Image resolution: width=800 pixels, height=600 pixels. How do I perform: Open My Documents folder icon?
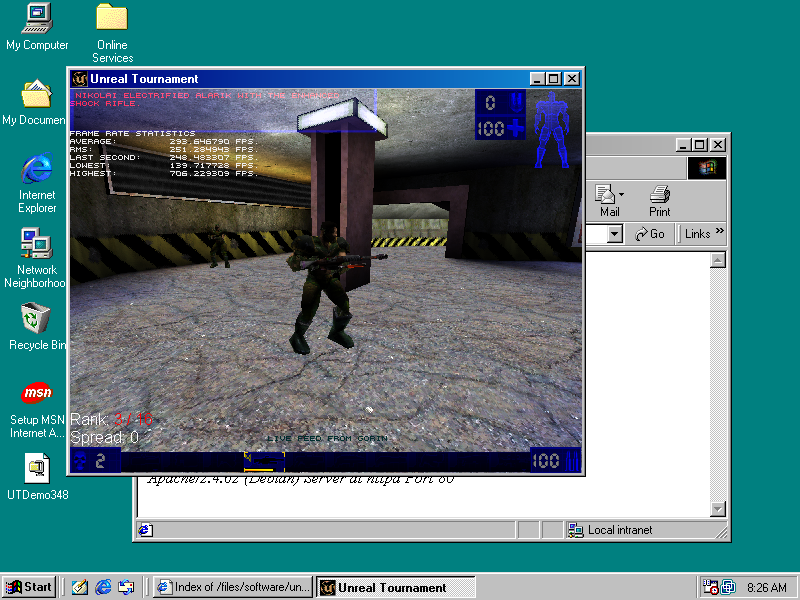(x=34, y=102)
